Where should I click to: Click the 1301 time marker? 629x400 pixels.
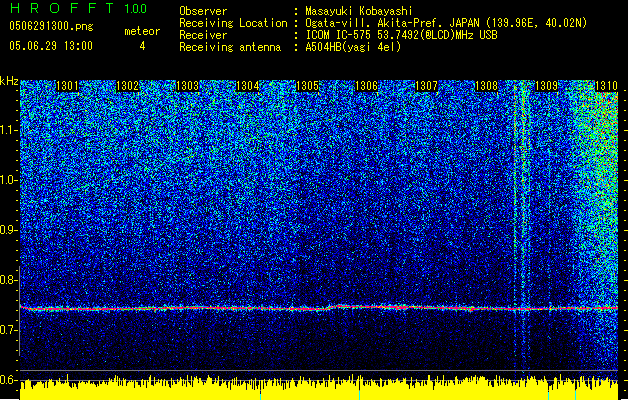click(67, 86)
